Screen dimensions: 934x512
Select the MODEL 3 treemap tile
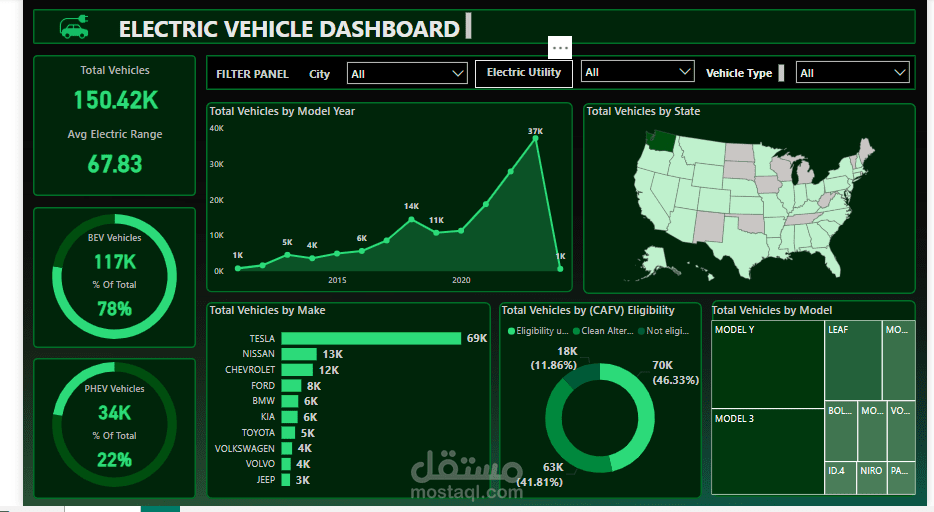768,451
